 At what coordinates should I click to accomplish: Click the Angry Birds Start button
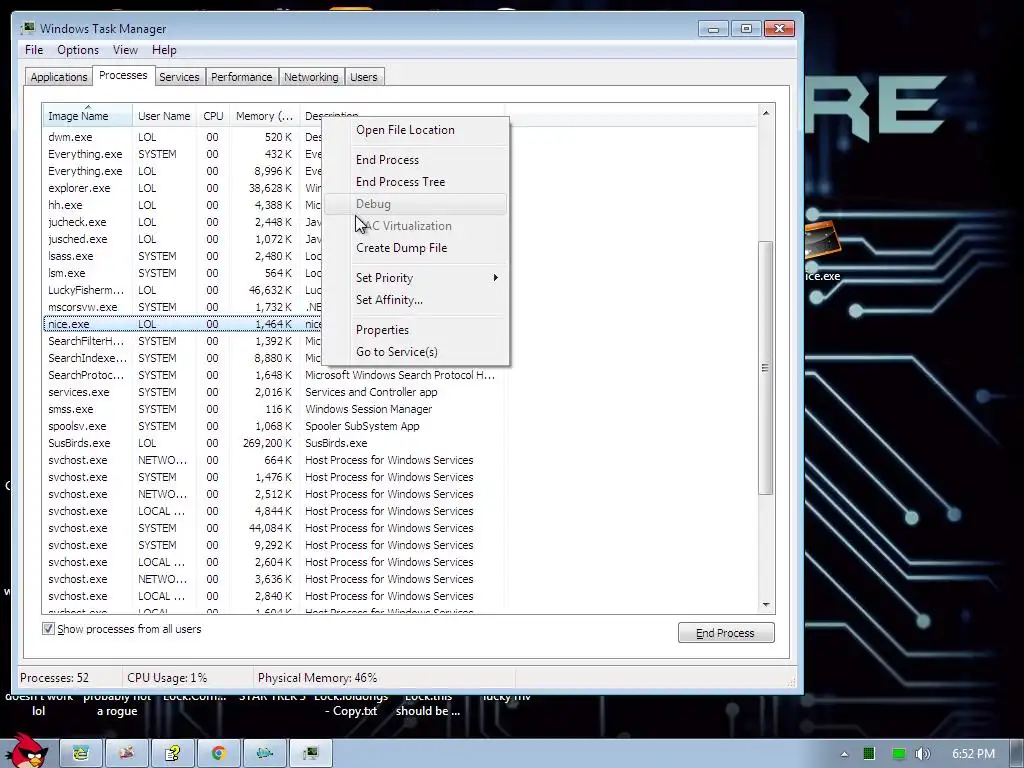point(26,750)
